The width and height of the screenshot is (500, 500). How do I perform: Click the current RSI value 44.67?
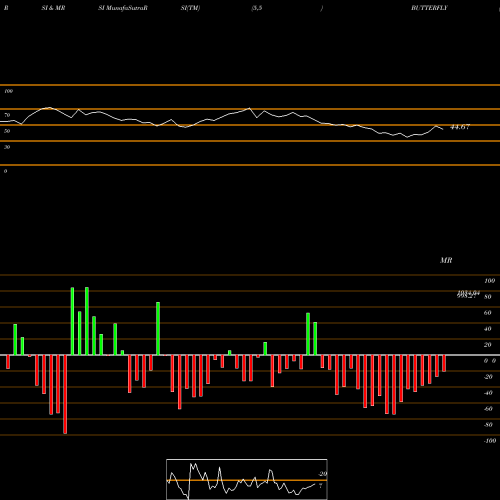460,127
